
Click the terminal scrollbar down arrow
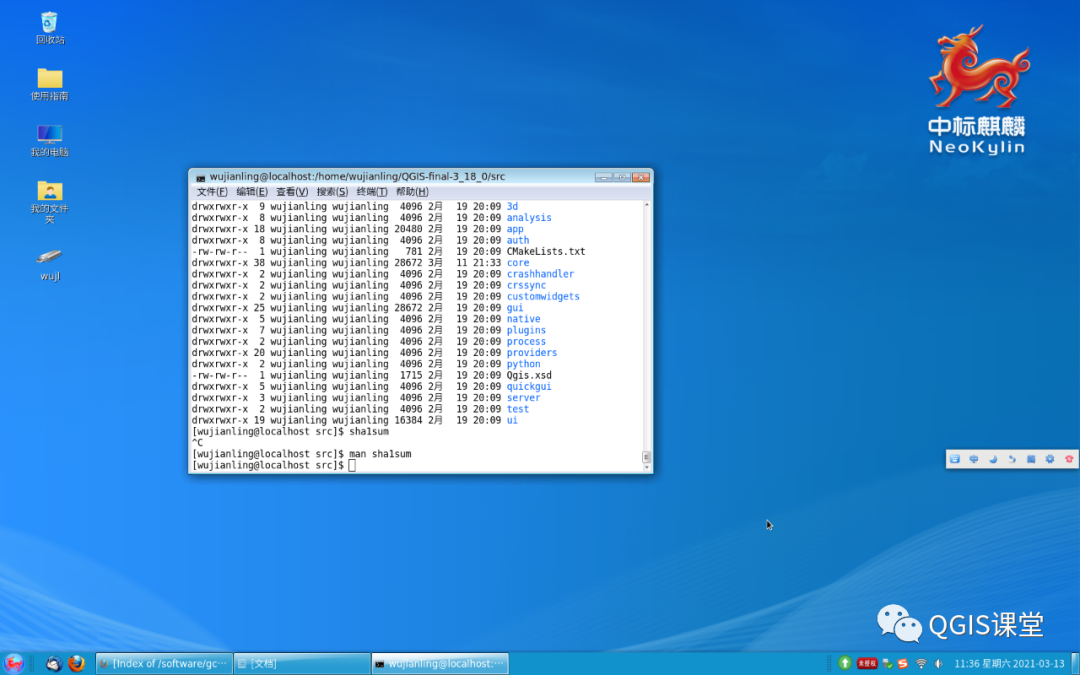click(x=646, y=468)
